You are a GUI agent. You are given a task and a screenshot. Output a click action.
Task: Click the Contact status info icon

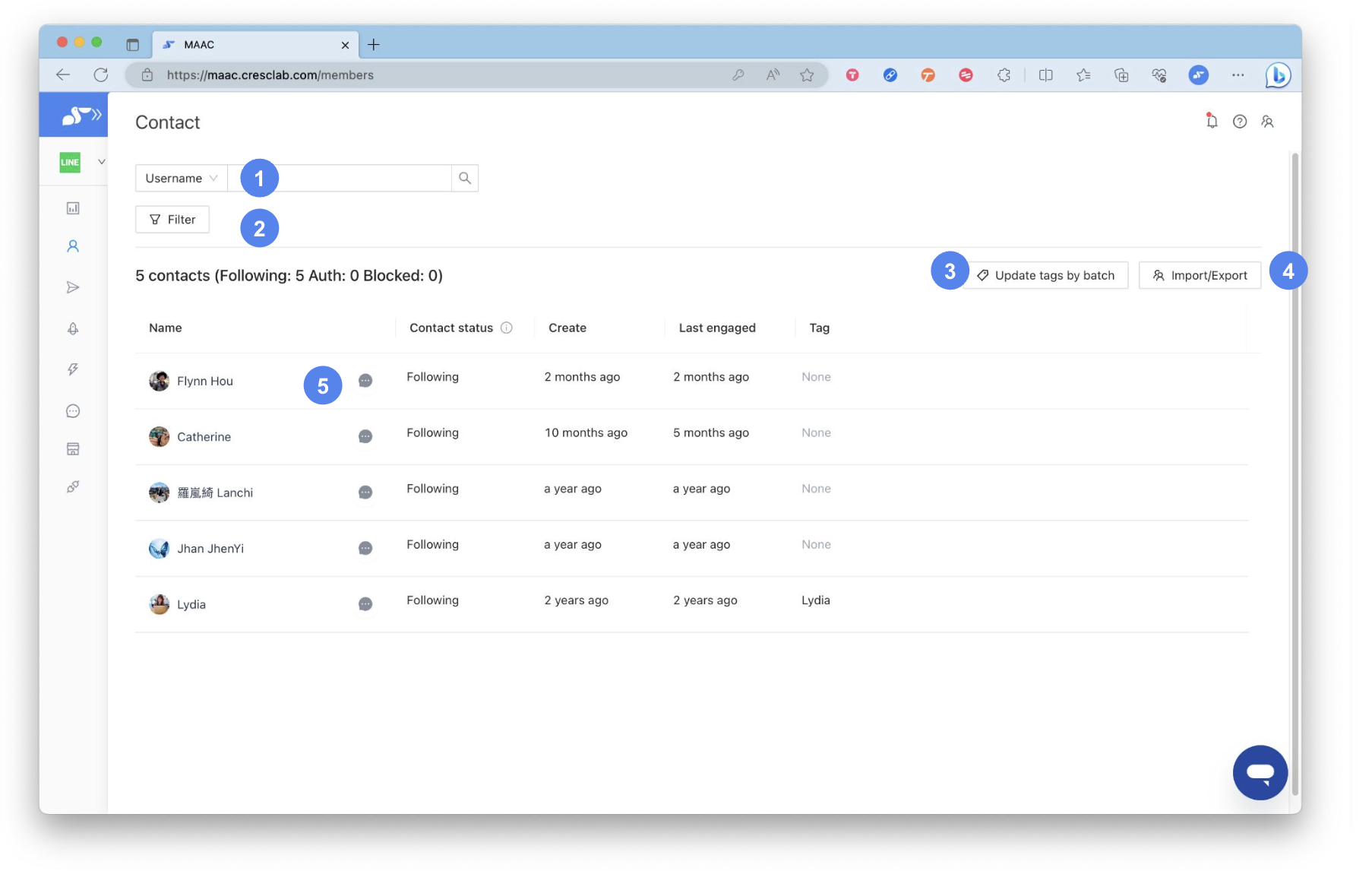point(507,328)
